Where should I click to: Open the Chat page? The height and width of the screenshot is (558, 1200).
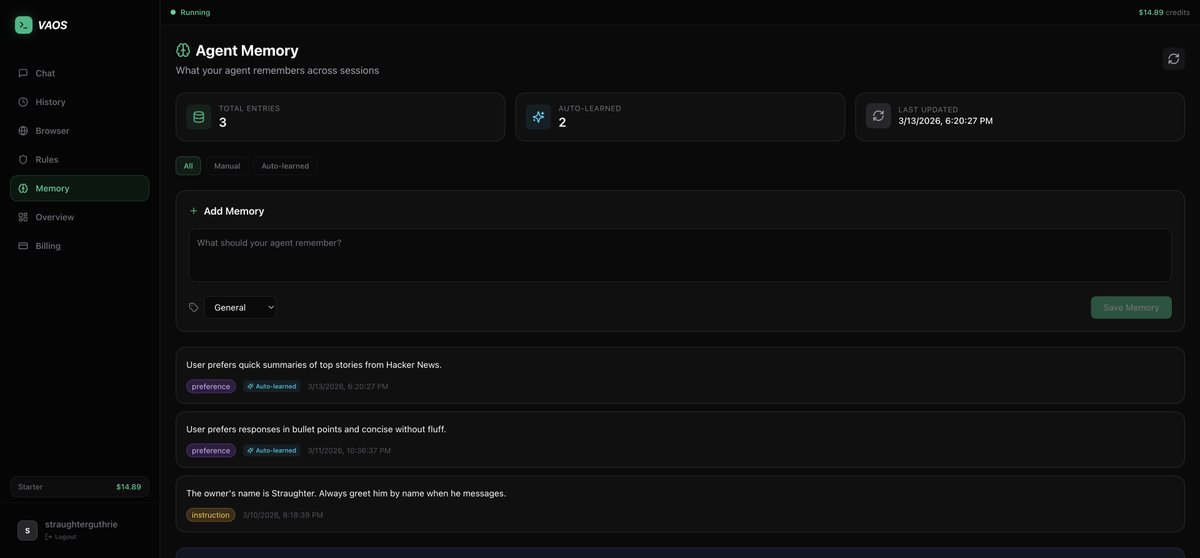click(79, 73)
